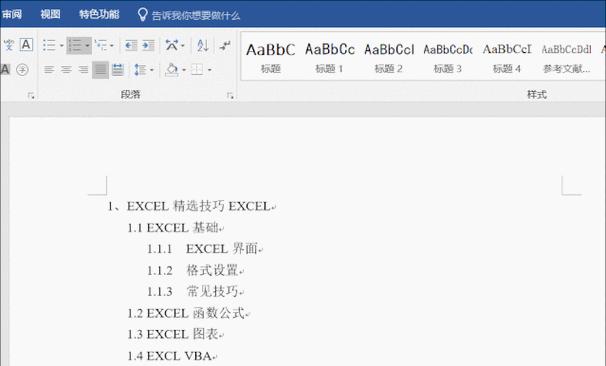Apply the 参考文献 style
The width and height of the screenshot is (606, 366).
tap(567, 58)
